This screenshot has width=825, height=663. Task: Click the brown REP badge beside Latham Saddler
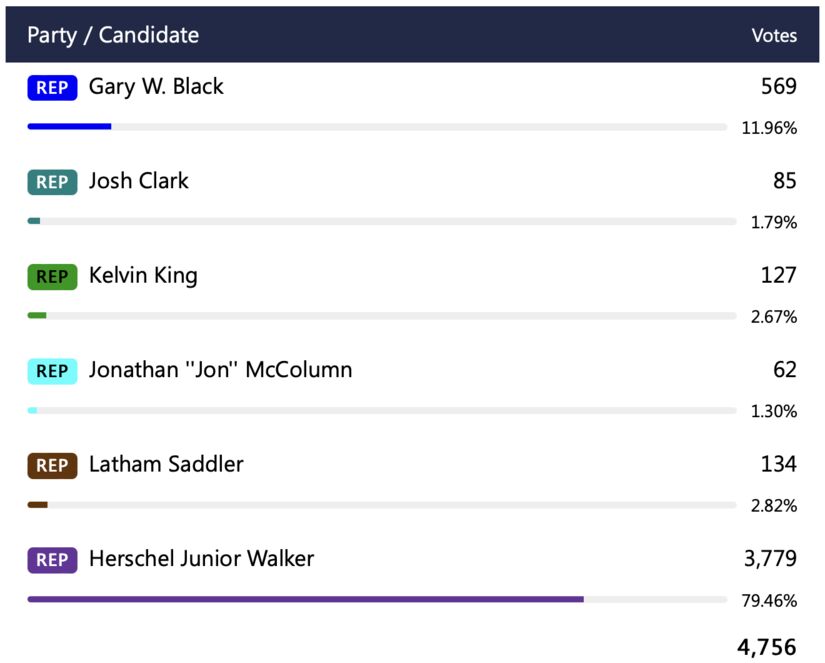52,465
